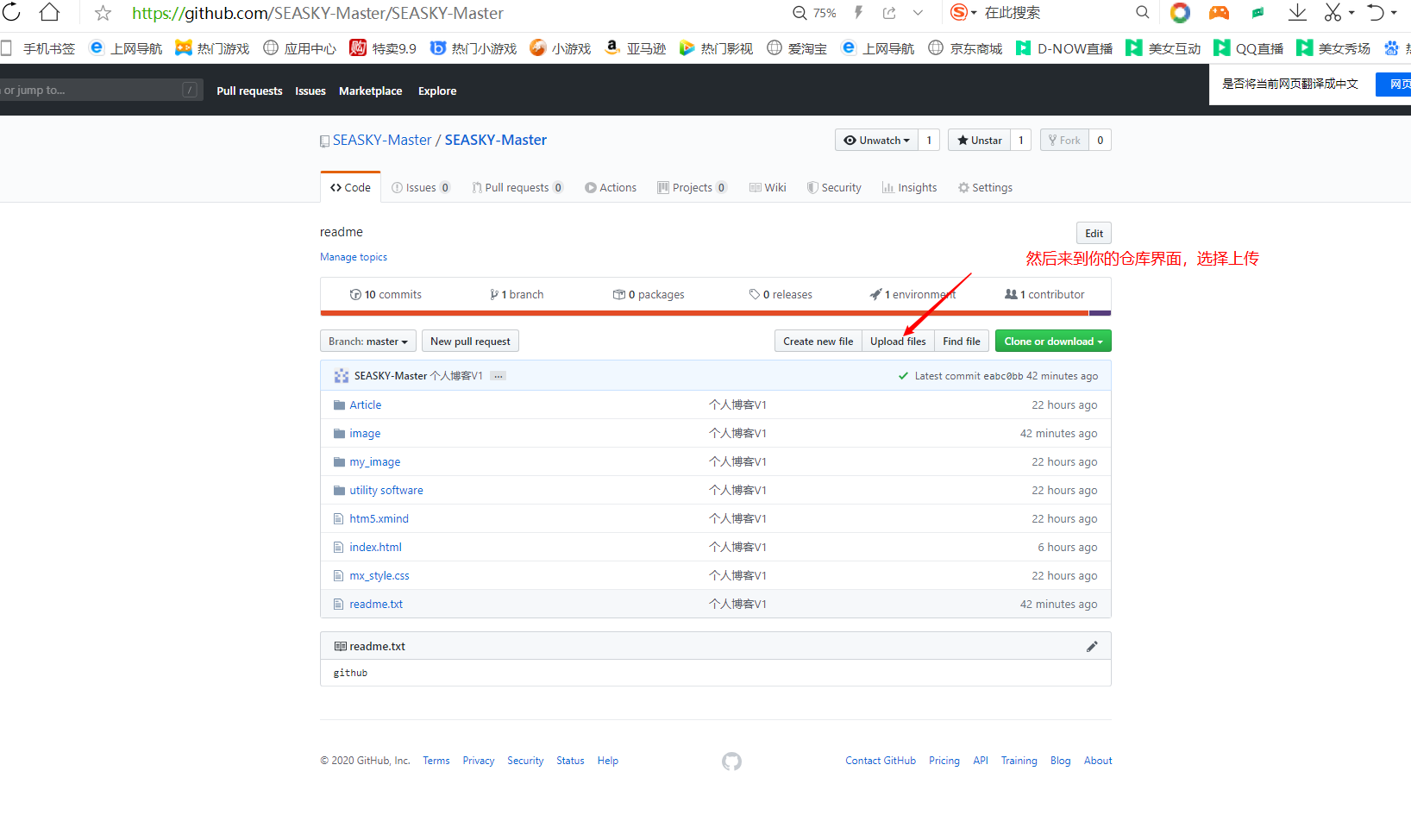
Task: Open Branch: master dropdown
Action: coord(368,342)
